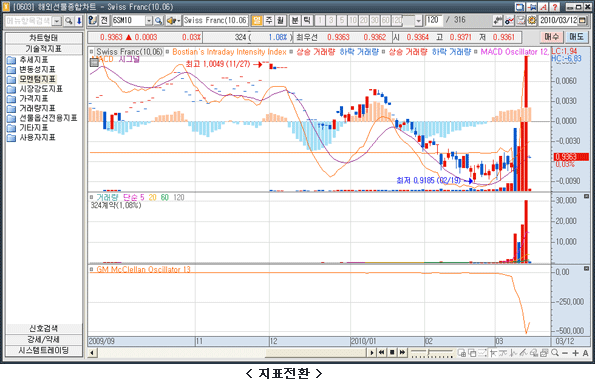Image resolution: width=595 pixels, height=384 pixels.
Task: Open chart settings gear icon
Action: pos(532,20)
